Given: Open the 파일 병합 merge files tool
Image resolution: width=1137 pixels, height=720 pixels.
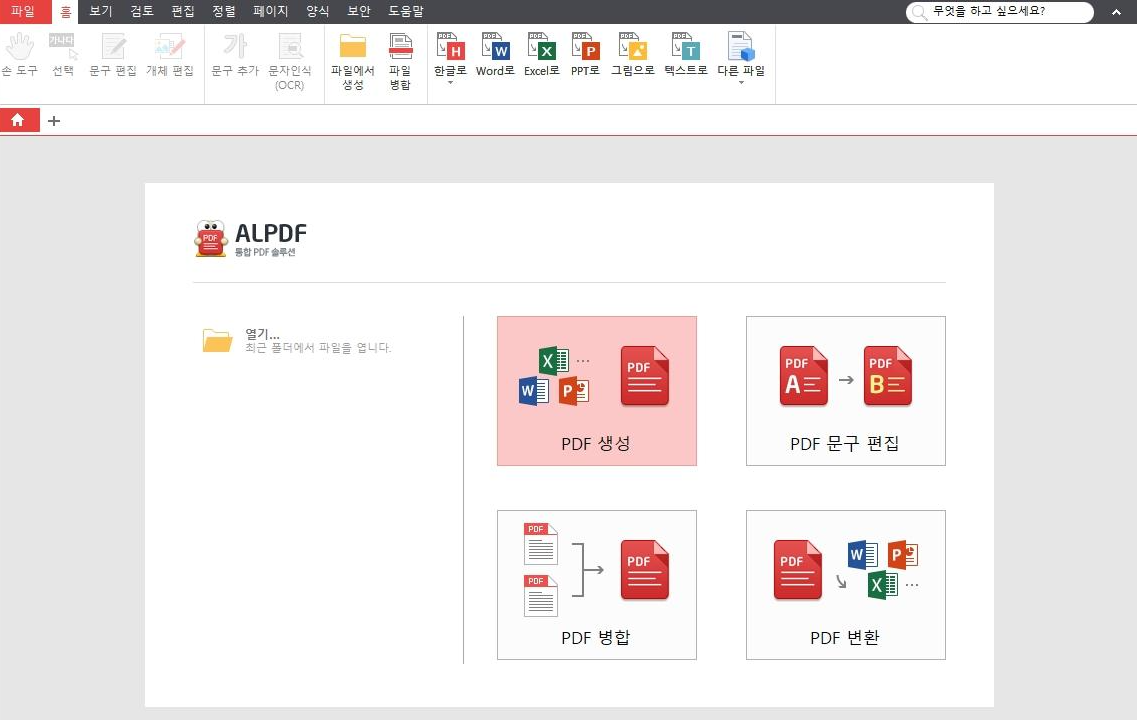Looking at the screenshot, I should coord(400,62).
